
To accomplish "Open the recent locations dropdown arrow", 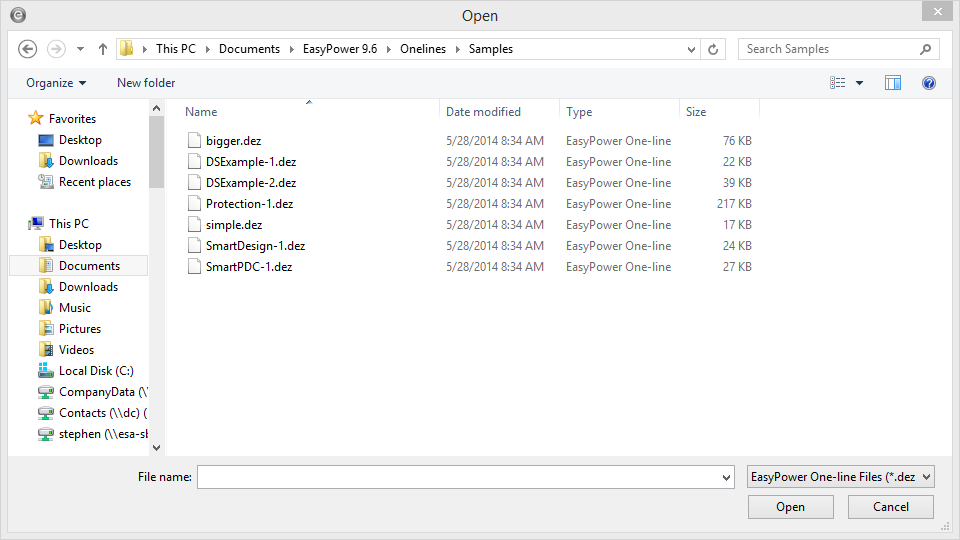I will click(80, 49).
